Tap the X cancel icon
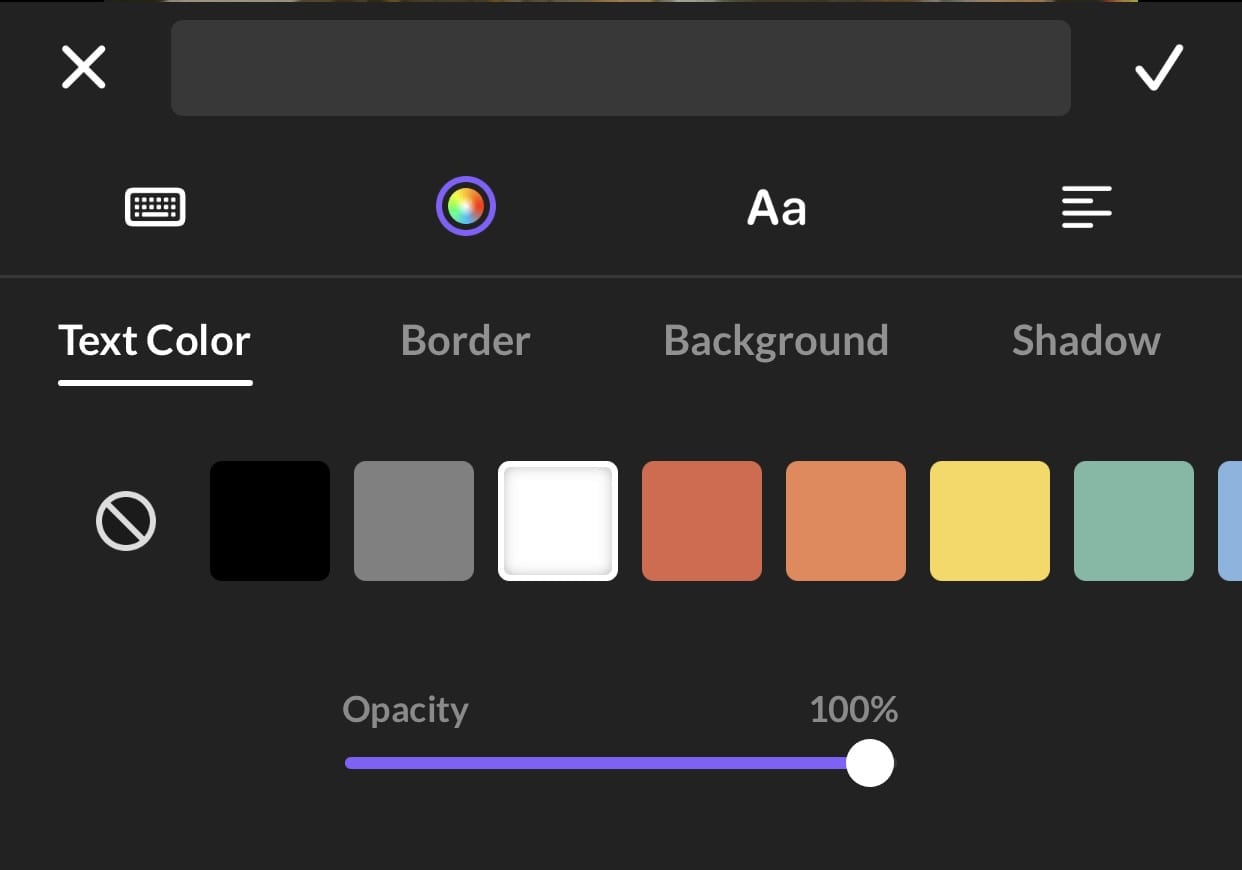The width and height of the screenshot is (1242, 870). [84, 68]
